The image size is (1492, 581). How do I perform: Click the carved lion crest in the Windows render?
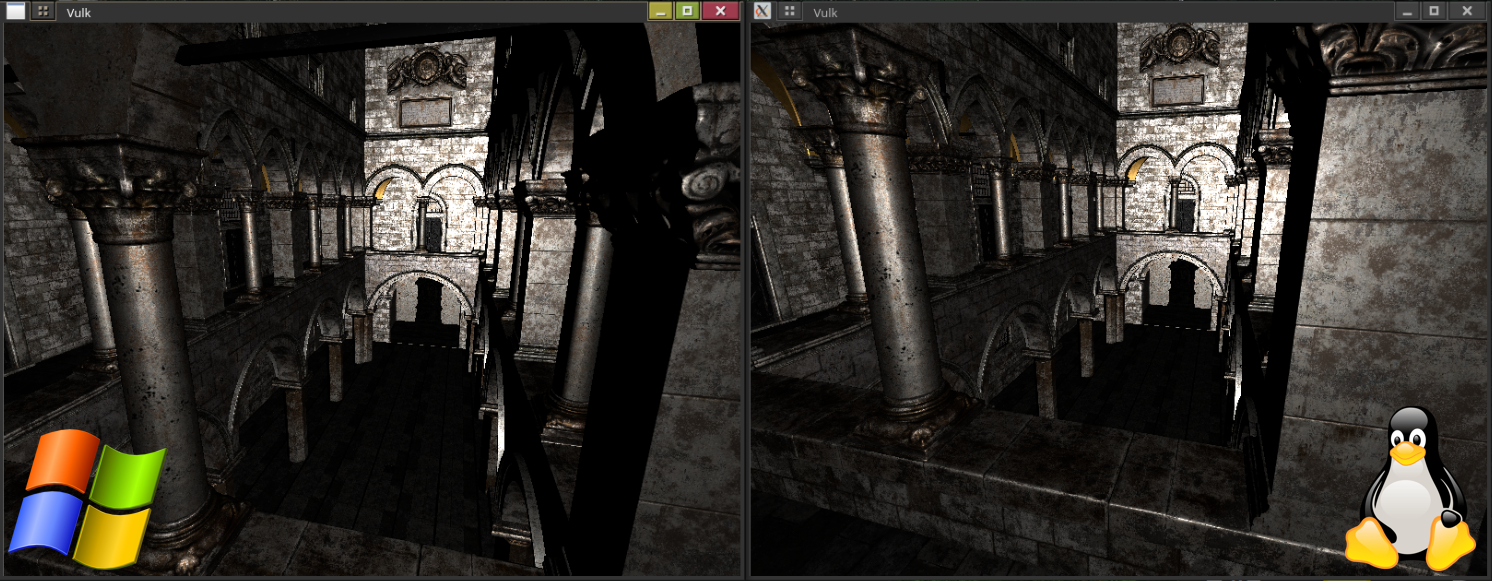427,68
